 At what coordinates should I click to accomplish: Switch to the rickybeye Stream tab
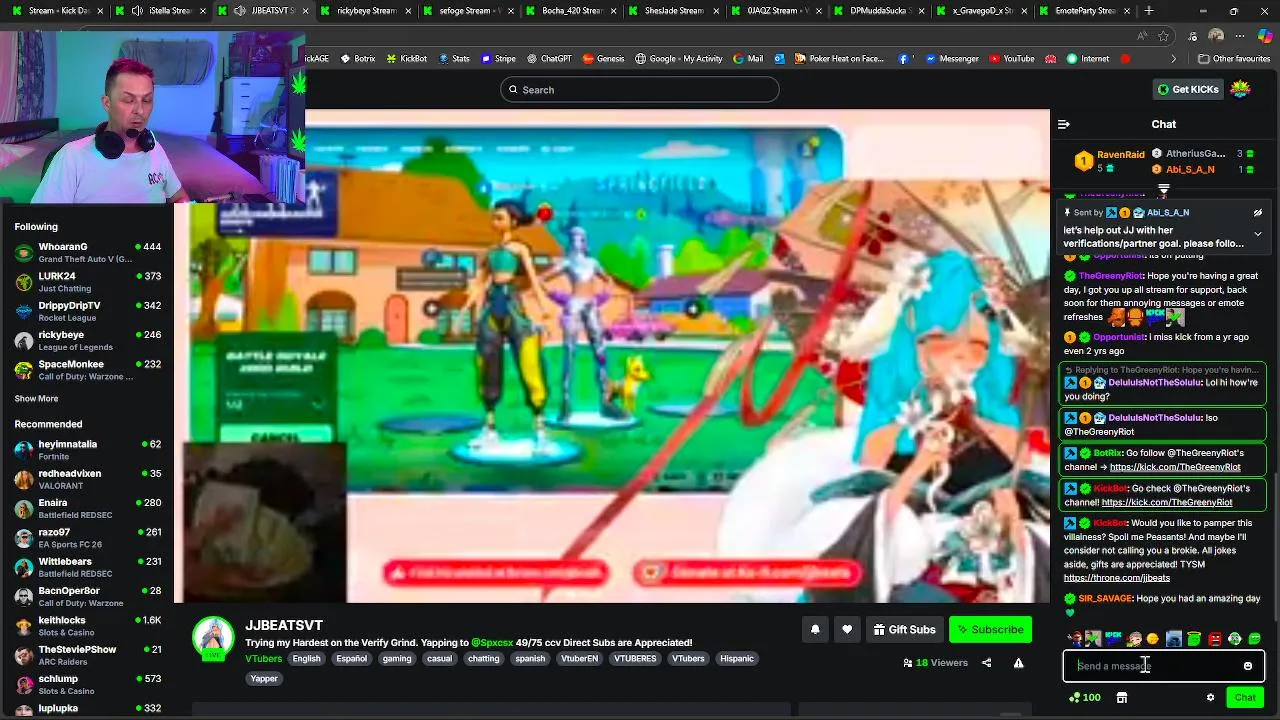(365, 11)
